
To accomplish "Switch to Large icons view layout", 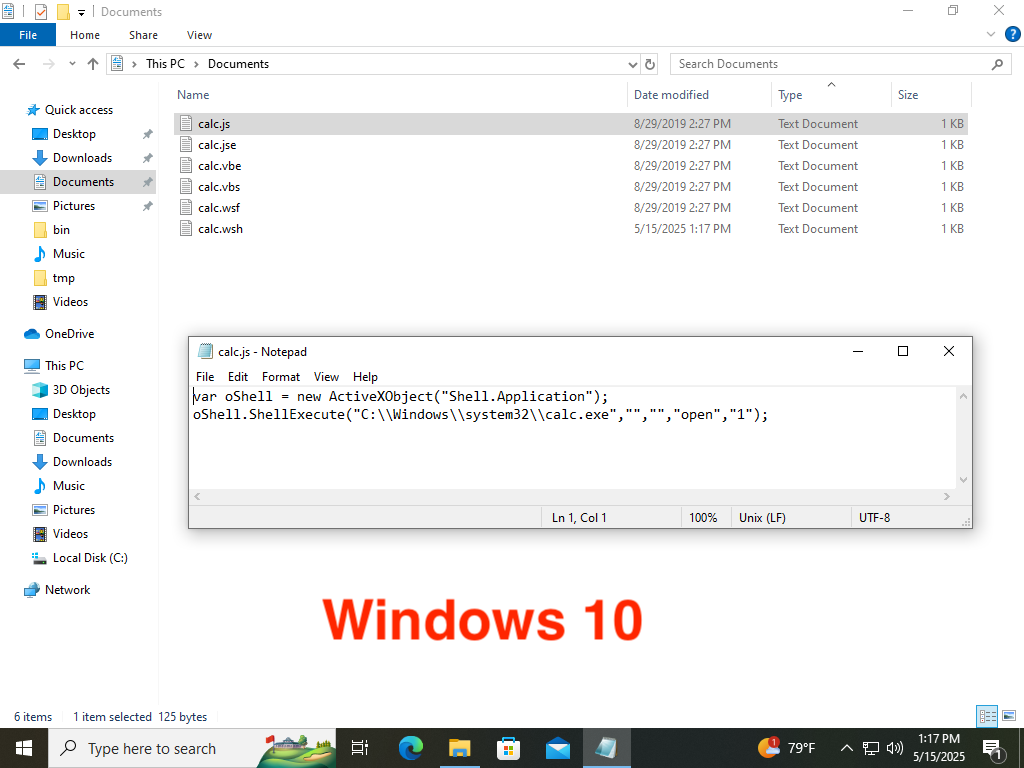I will [x=1009, y=716].
